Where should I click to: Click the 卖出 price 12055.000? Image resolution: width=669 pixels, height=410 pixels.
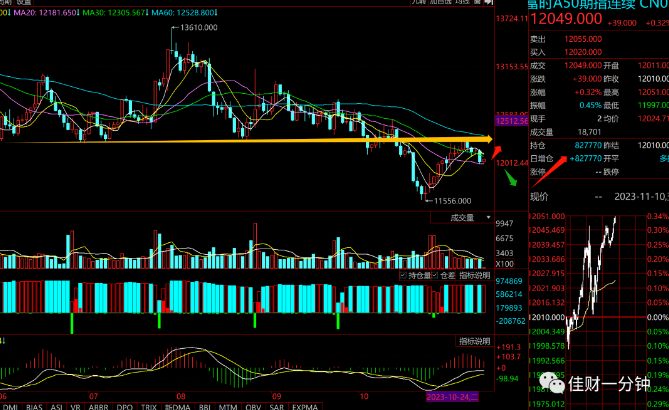(x=583, y=39)
